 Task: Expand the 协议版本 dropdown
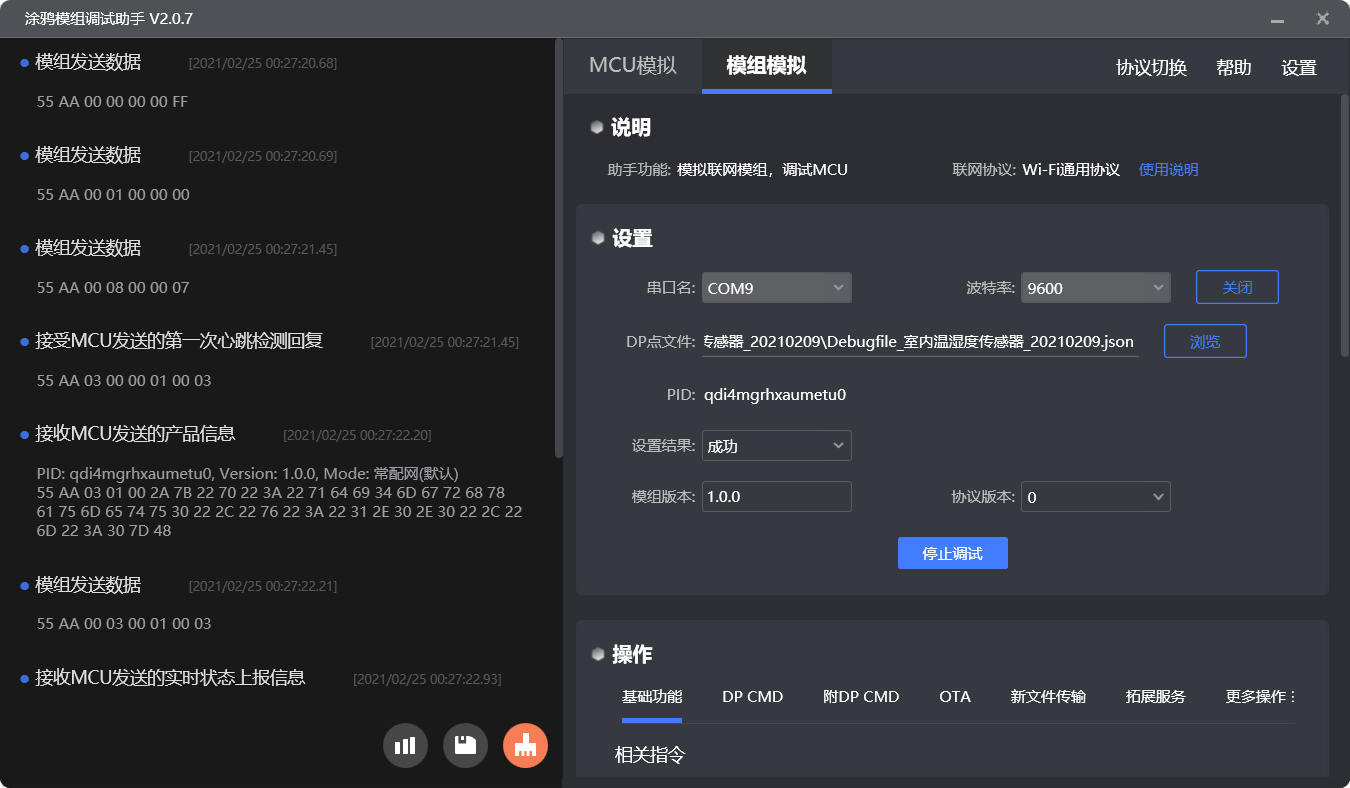(1095, 497)
